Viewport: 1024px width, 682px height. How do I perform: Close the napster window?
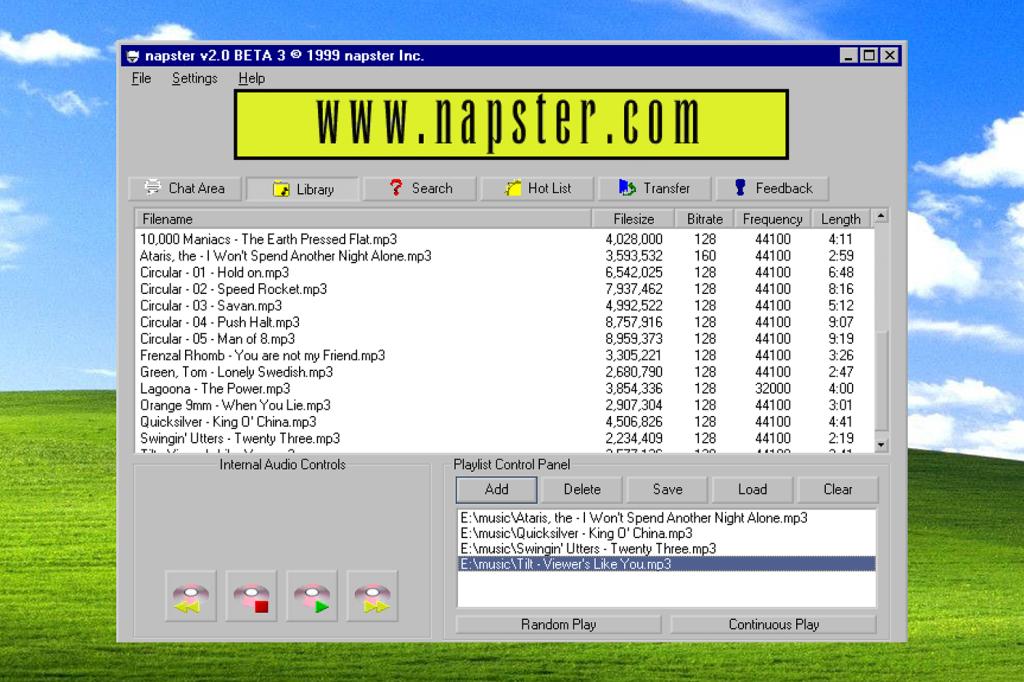(889, 56)
